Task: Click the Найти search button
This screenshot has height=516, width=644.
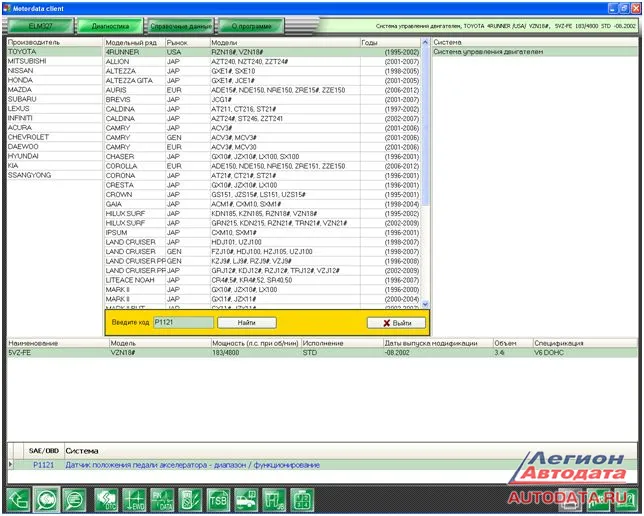Action: [x=246, y=322]
